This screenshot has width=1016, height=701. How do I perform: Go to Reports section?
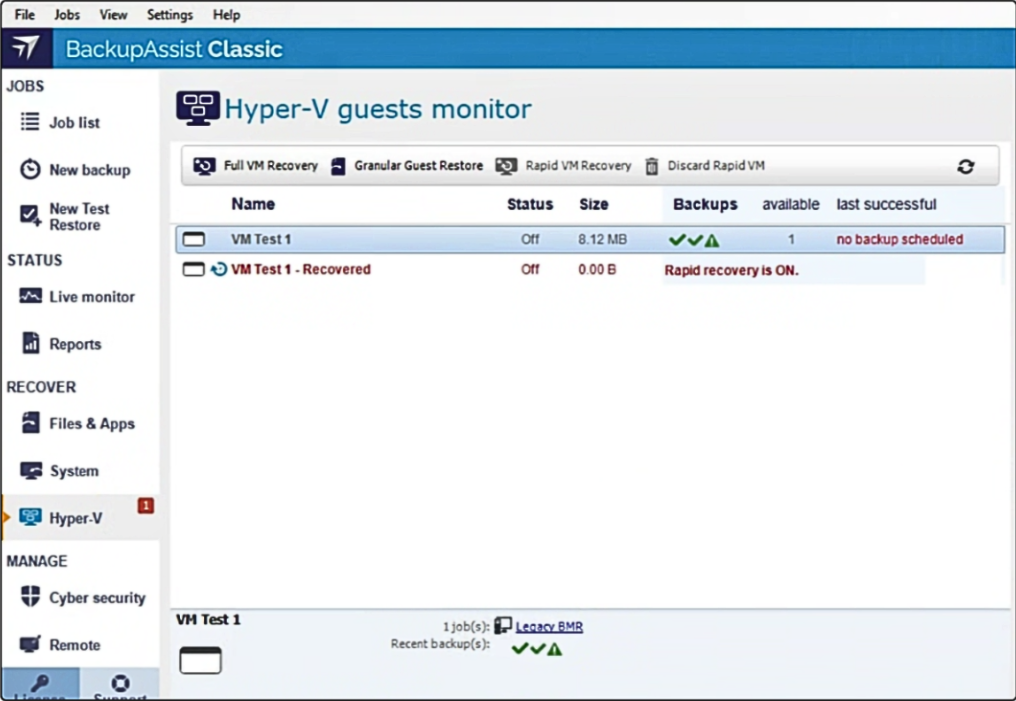tap(75, 344)
